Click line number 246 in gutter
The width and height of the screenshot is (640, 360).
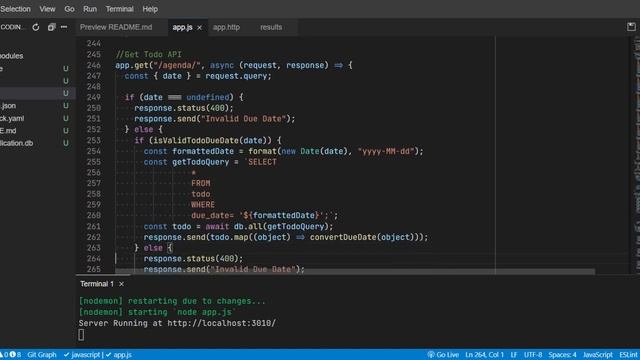(x=94, y=65)
